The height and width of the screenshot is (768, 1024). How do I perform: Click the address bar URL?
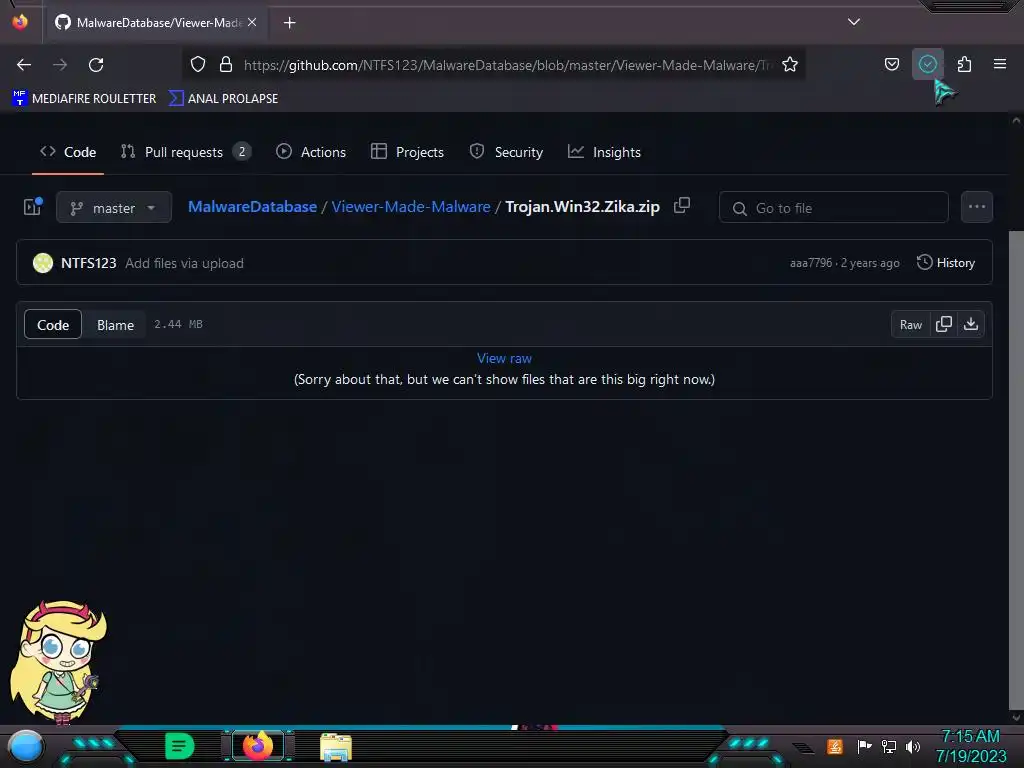507,65
